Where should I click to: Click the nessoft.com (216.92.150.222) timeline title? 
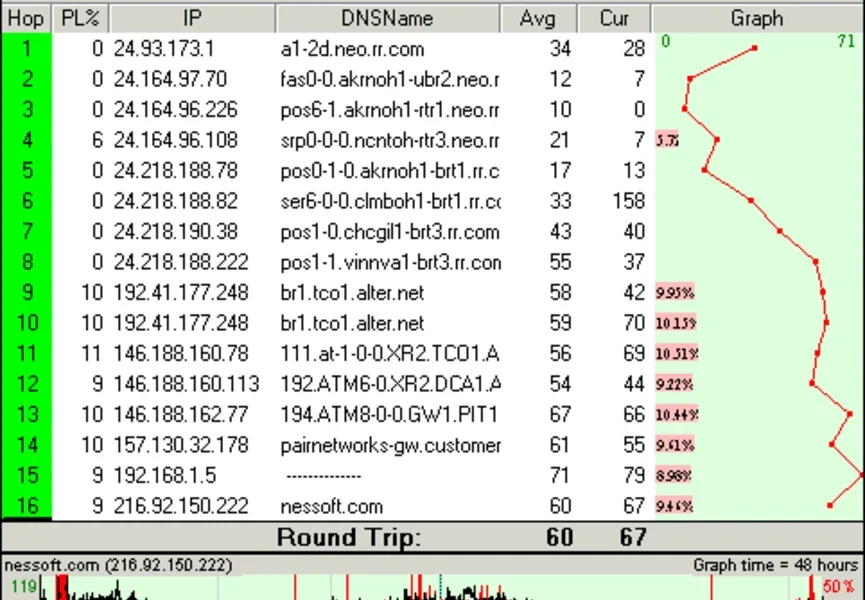point(118,565)
